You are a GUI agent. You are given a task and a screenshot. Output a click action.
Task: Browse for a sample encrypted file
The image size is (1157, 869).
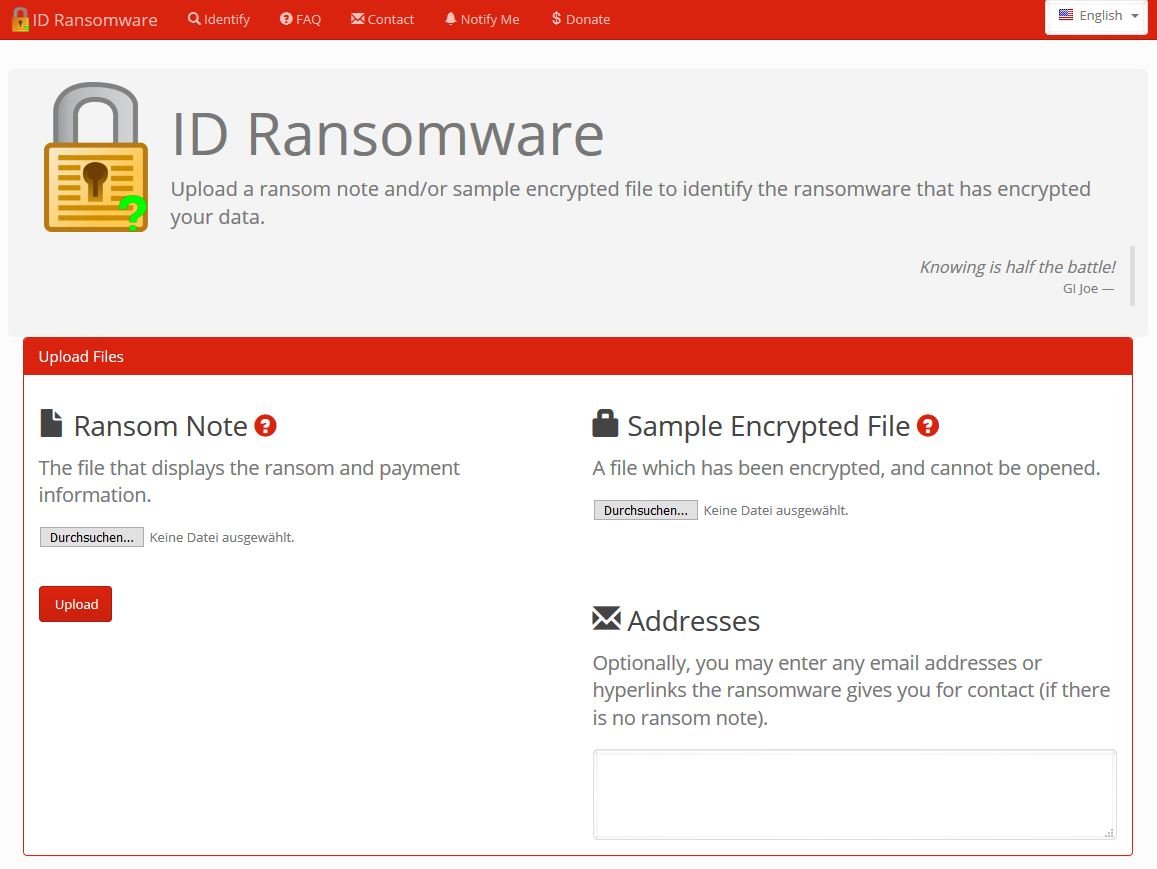pos(646,510)
